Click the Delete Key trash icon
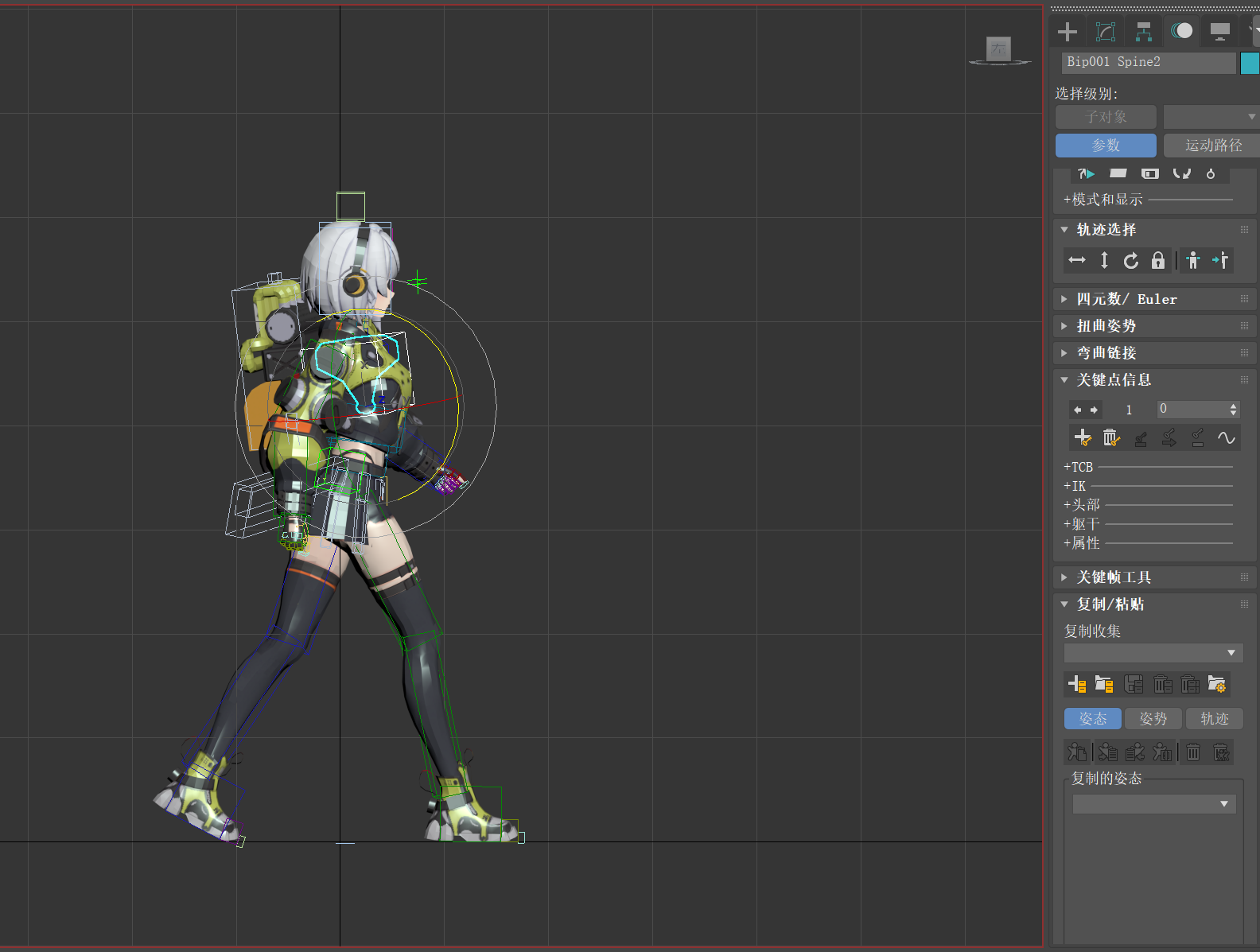Viewport: 1260px width, 952px height. coord(1111,437)
